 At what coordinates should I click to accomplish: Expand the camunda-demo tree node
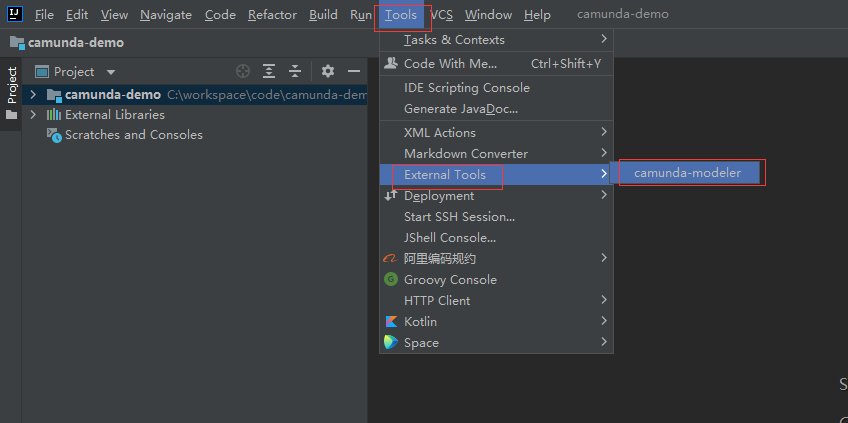(33, 95)
